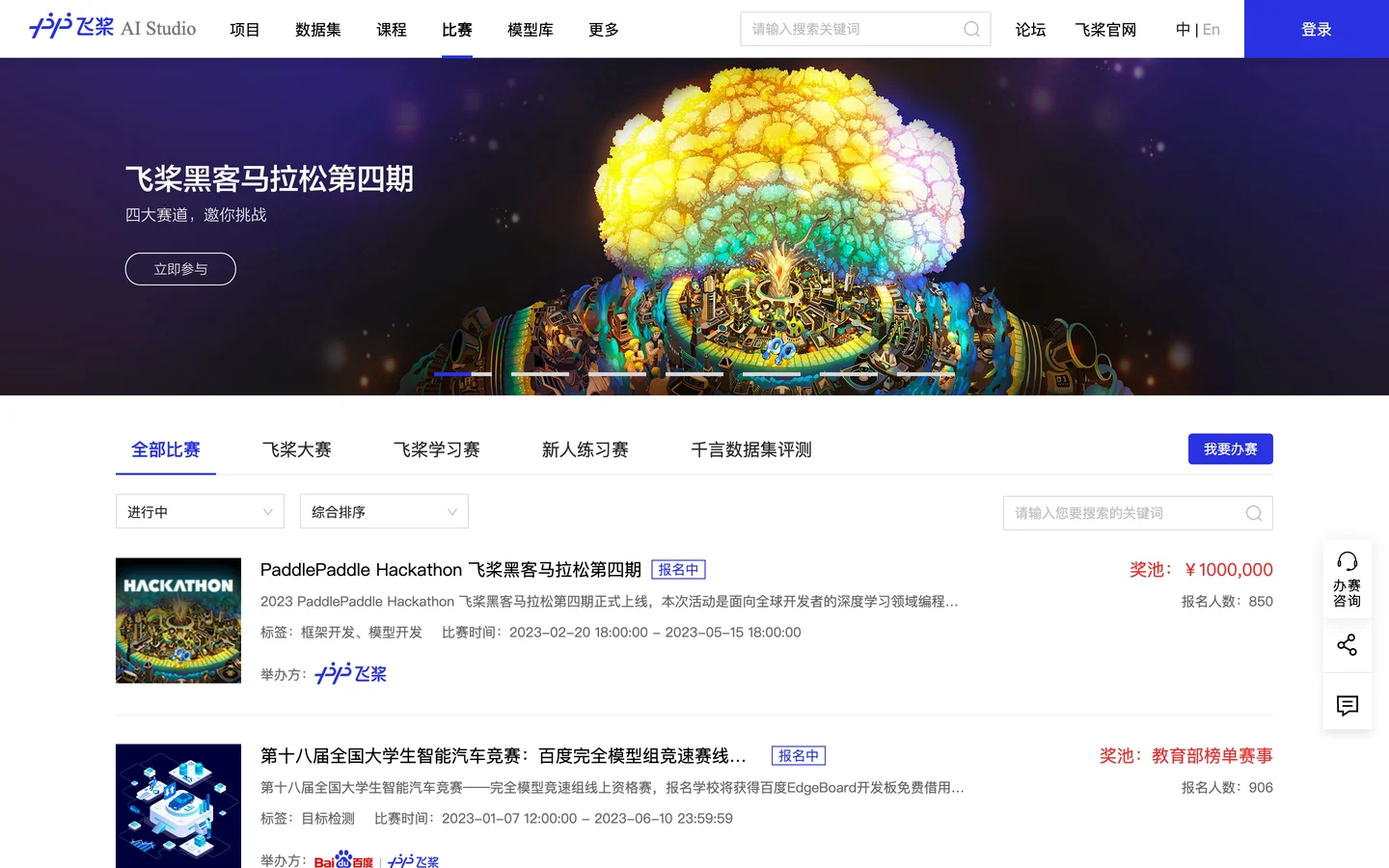Image resolution: width=1389 pixels, height=868 pixels.
Task: Open the 项目 menu in top navigation
Action: 245,30
